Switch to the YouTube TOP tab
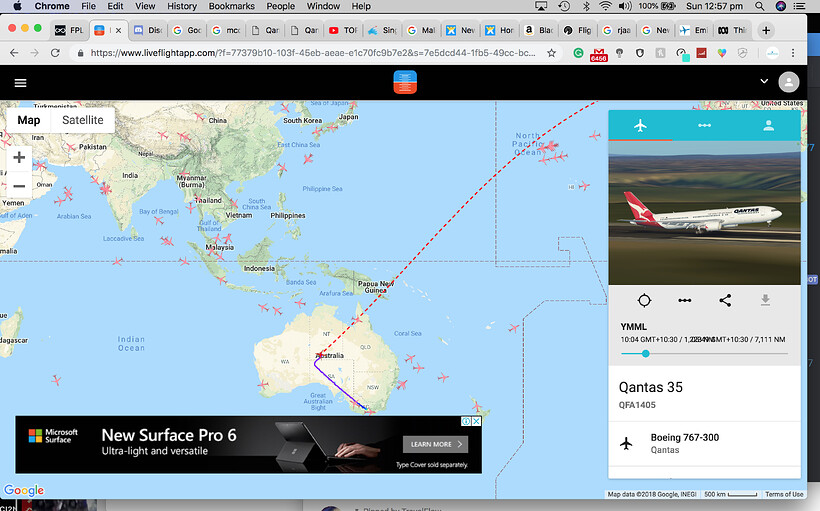The width and height of the screenshot is (820, 511). tap(344, 30)
